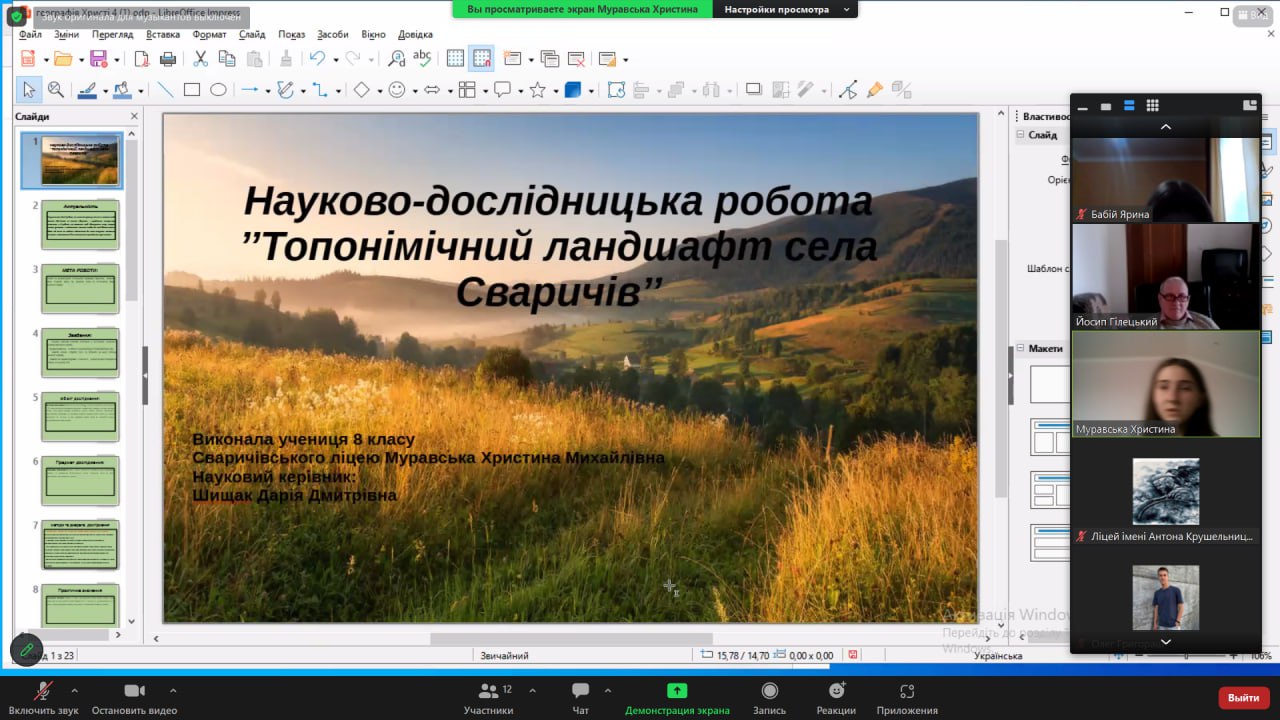Screen dimensions: 1280x720
Task: Click the Zoom speaker view icon
Action: (x=1129, y=105)
